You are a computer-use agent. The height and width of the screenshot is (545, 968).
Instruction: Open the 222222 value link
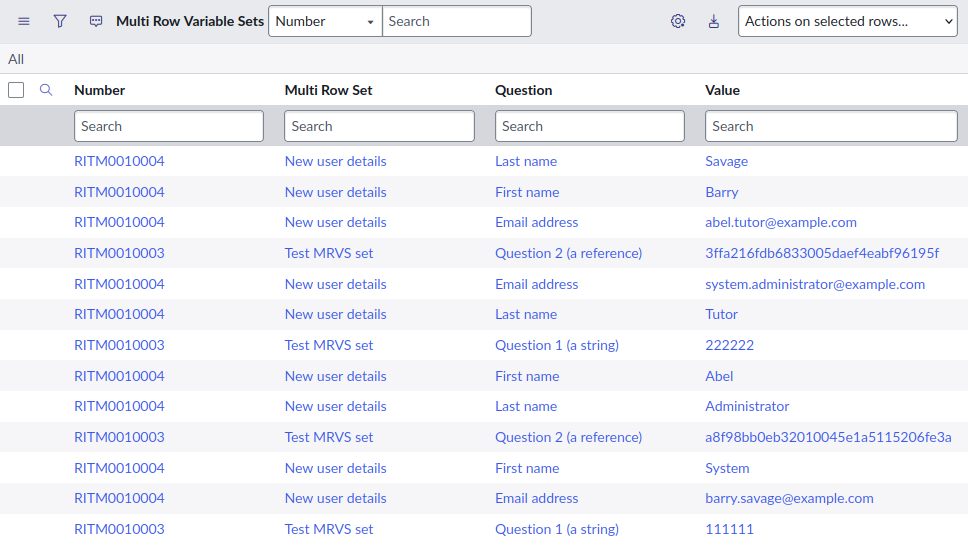point(730,345)
